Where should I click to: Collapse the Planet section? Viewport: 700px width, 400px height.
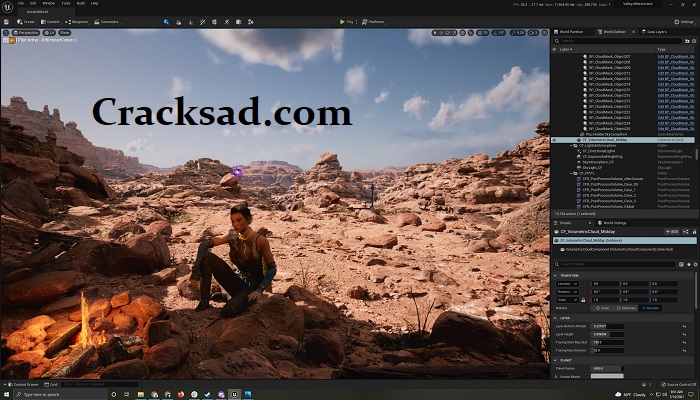click(x=555, y=360)
